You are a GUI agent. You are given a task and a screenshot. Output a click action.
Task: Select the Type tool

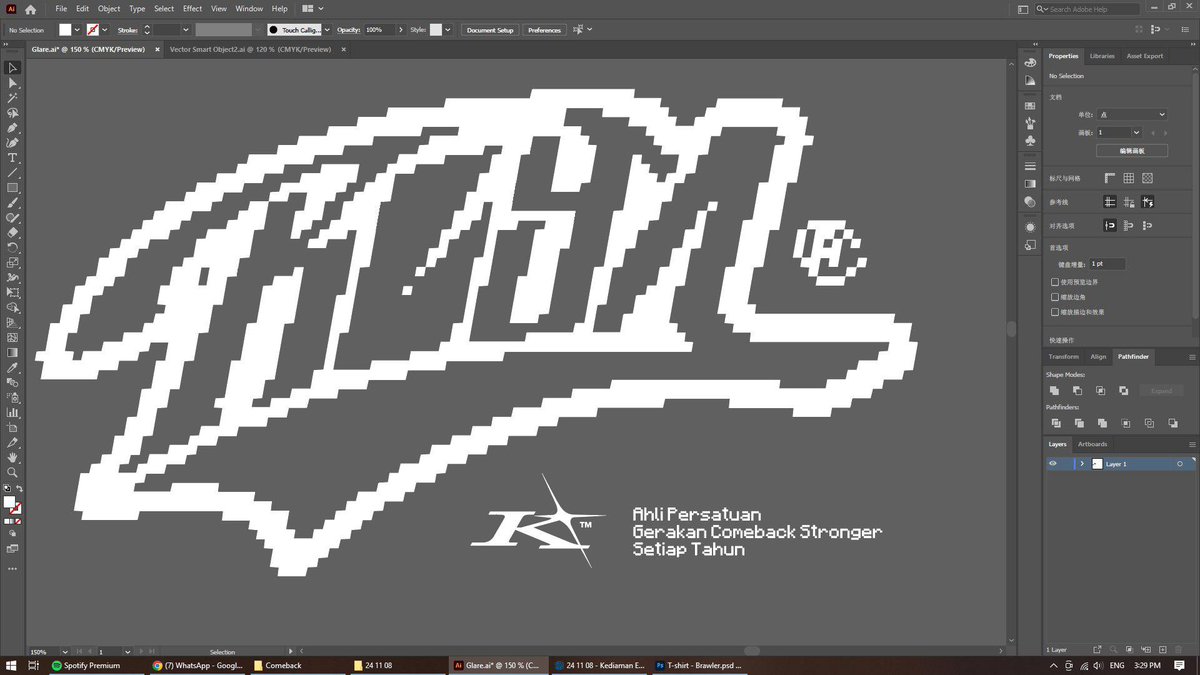13,158
